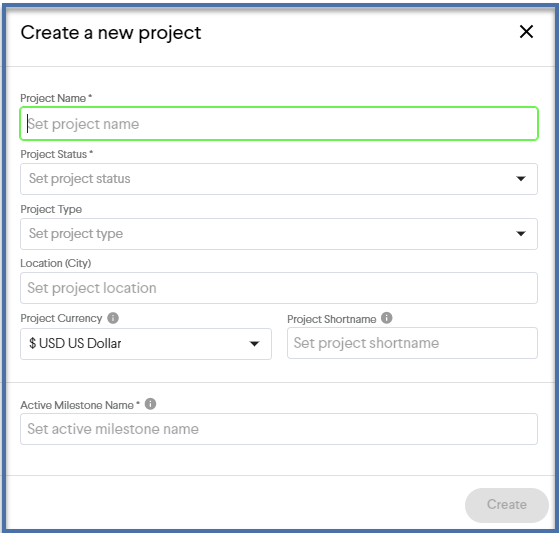Image resolution: width=559 pixels, height=533 pixels.
Task: Open the Set project status combo box
Action: 279,179
